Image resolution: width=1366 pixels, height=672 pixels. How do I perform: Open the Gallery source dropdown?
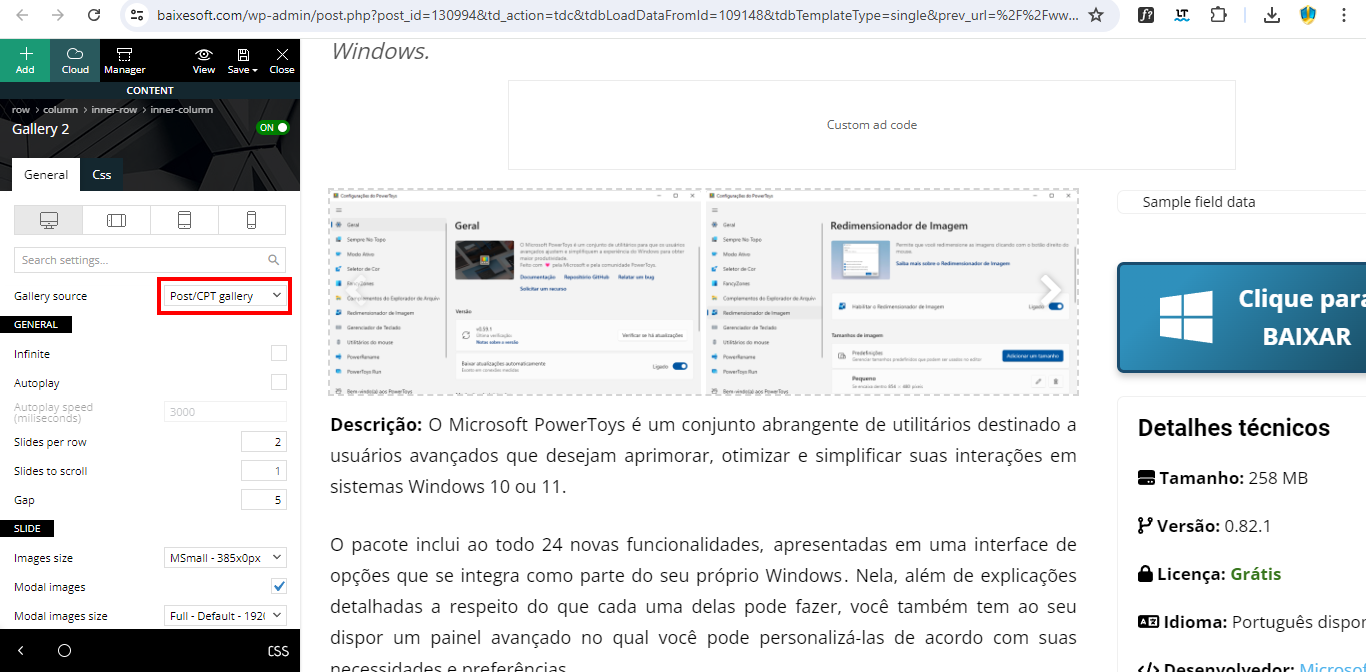[225, 296]
